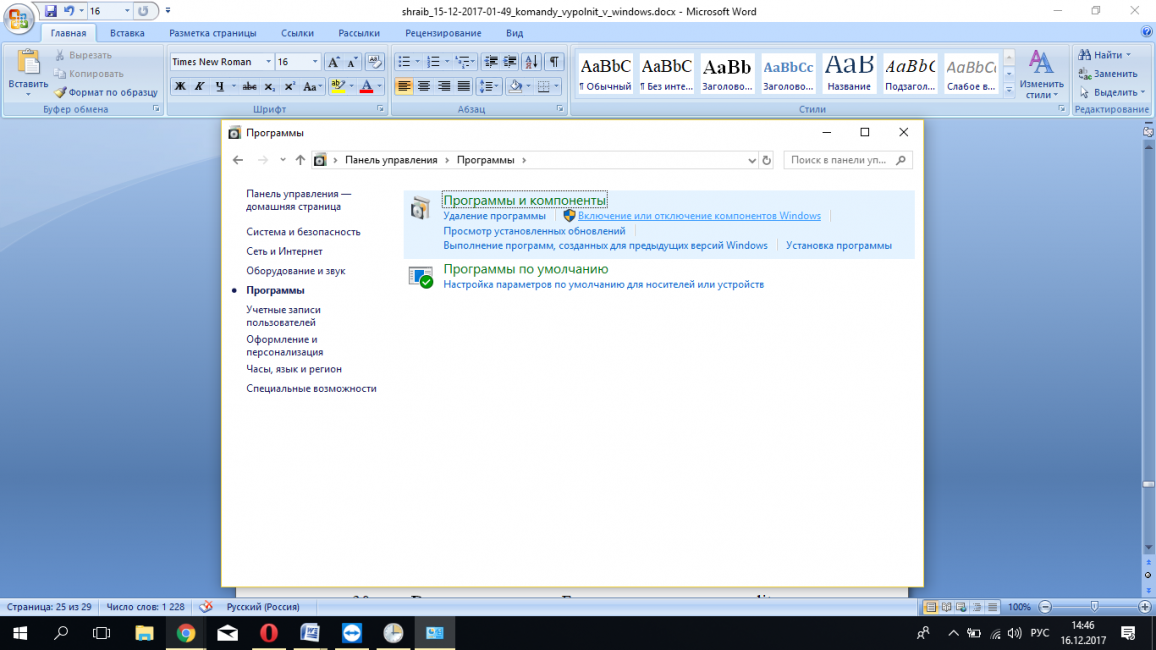Toggle italic (К) formatting

pyautogui.click(x=199, y=86)
